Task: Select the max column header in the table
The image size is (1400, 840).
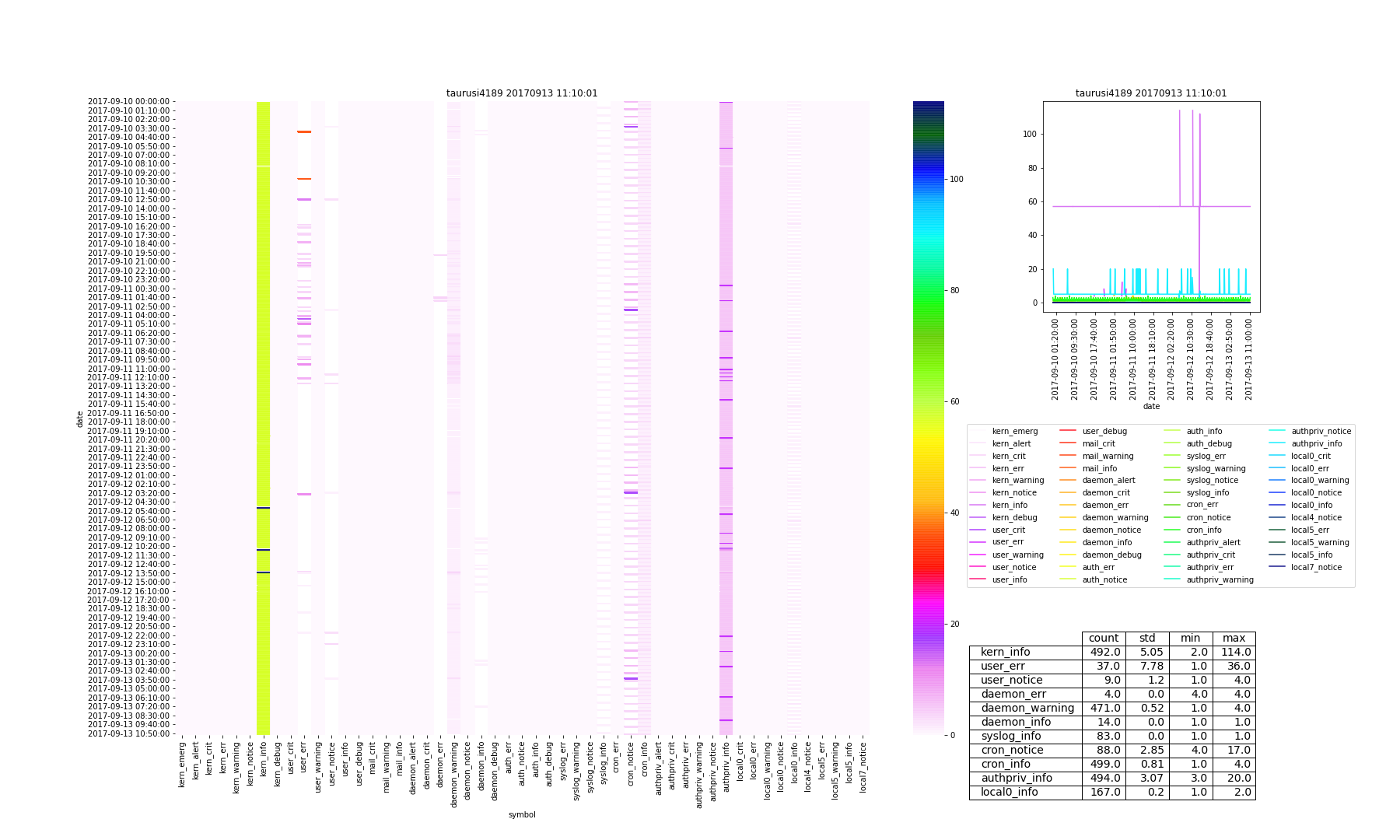Action: pyautogui.click(x=1234, y=639)
